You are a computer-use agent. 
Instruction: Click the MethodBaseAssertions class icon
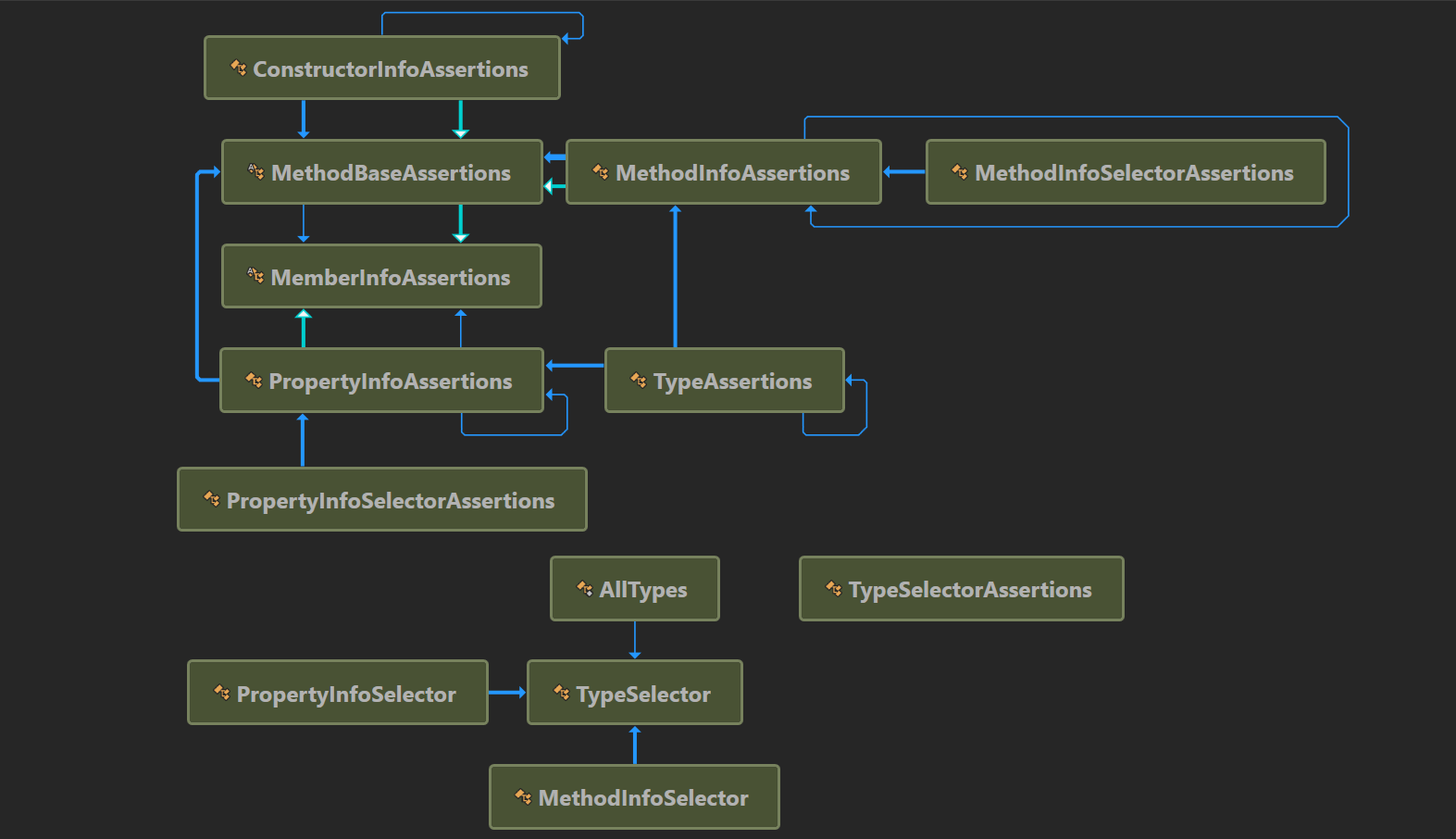click(256, 171)
